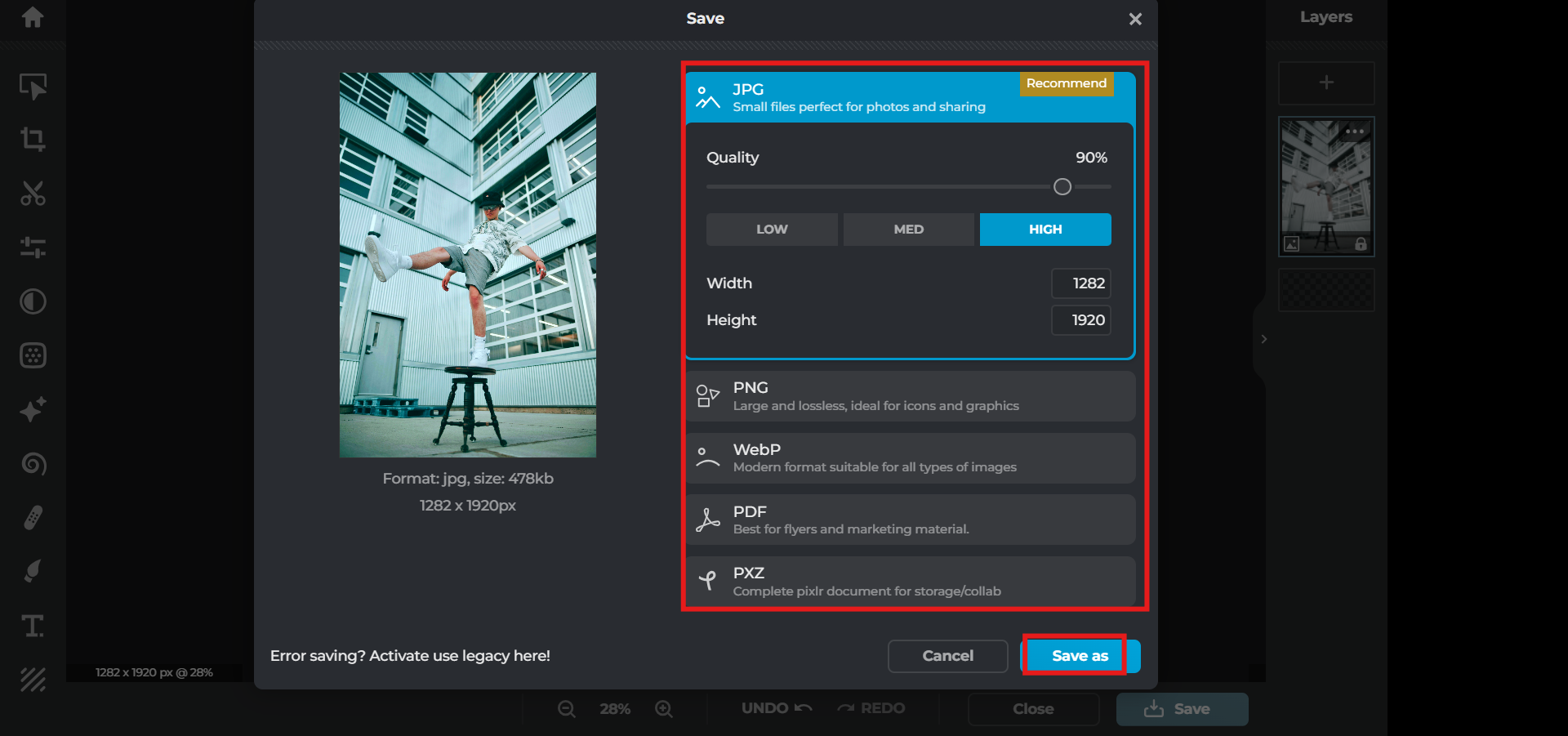This screenshot has height=736, width=1568.
Task: Select the Cutout scissors tool
Action: point(33,194)
